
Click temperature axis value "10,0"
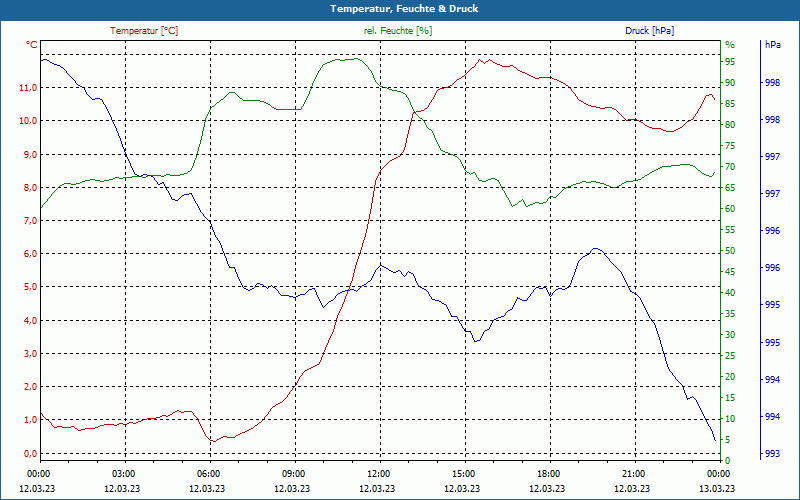coord(28,121)
